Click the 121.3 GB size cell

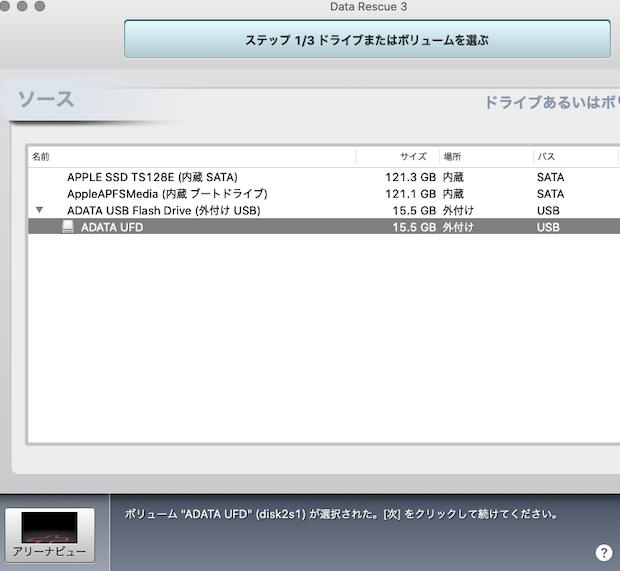point(410,177)
